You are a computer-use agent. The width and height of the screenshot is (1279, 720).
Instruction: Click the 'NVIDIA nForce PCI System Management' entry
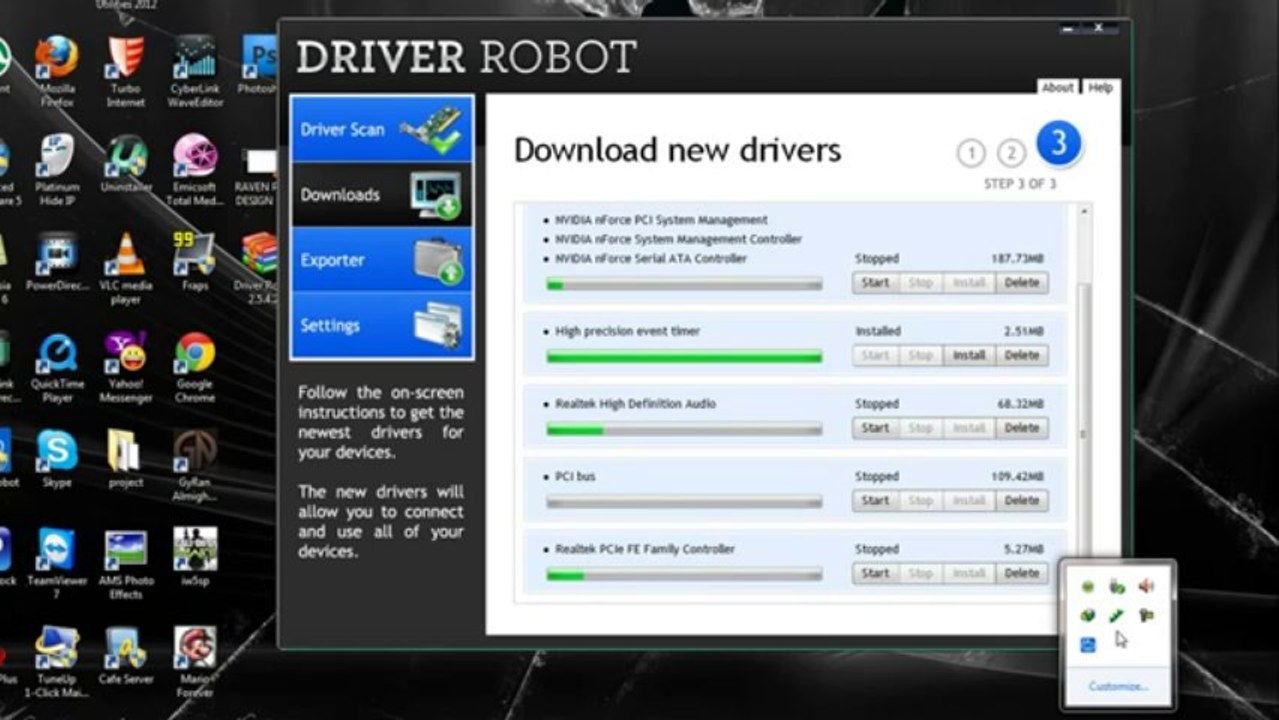point(661,220)
